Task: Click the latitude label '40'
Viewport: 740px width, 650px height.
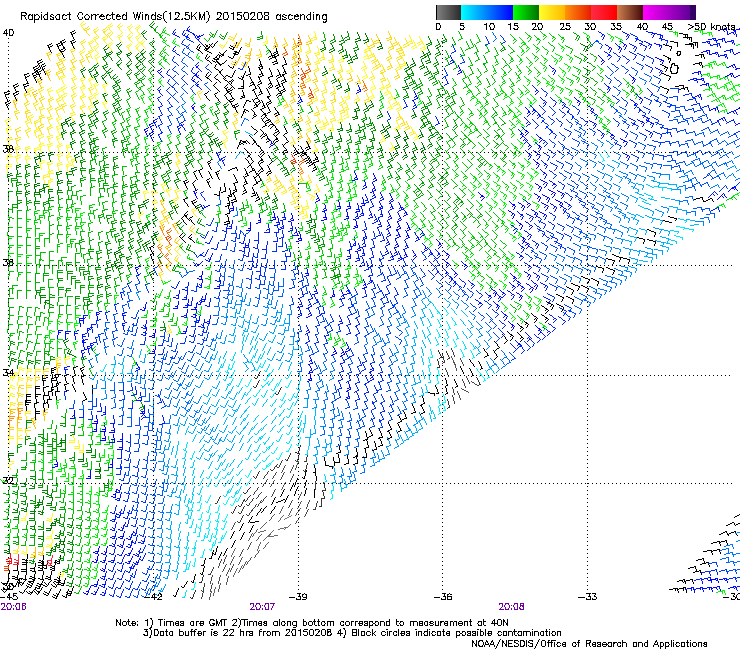Action: [x=8, y=33]
